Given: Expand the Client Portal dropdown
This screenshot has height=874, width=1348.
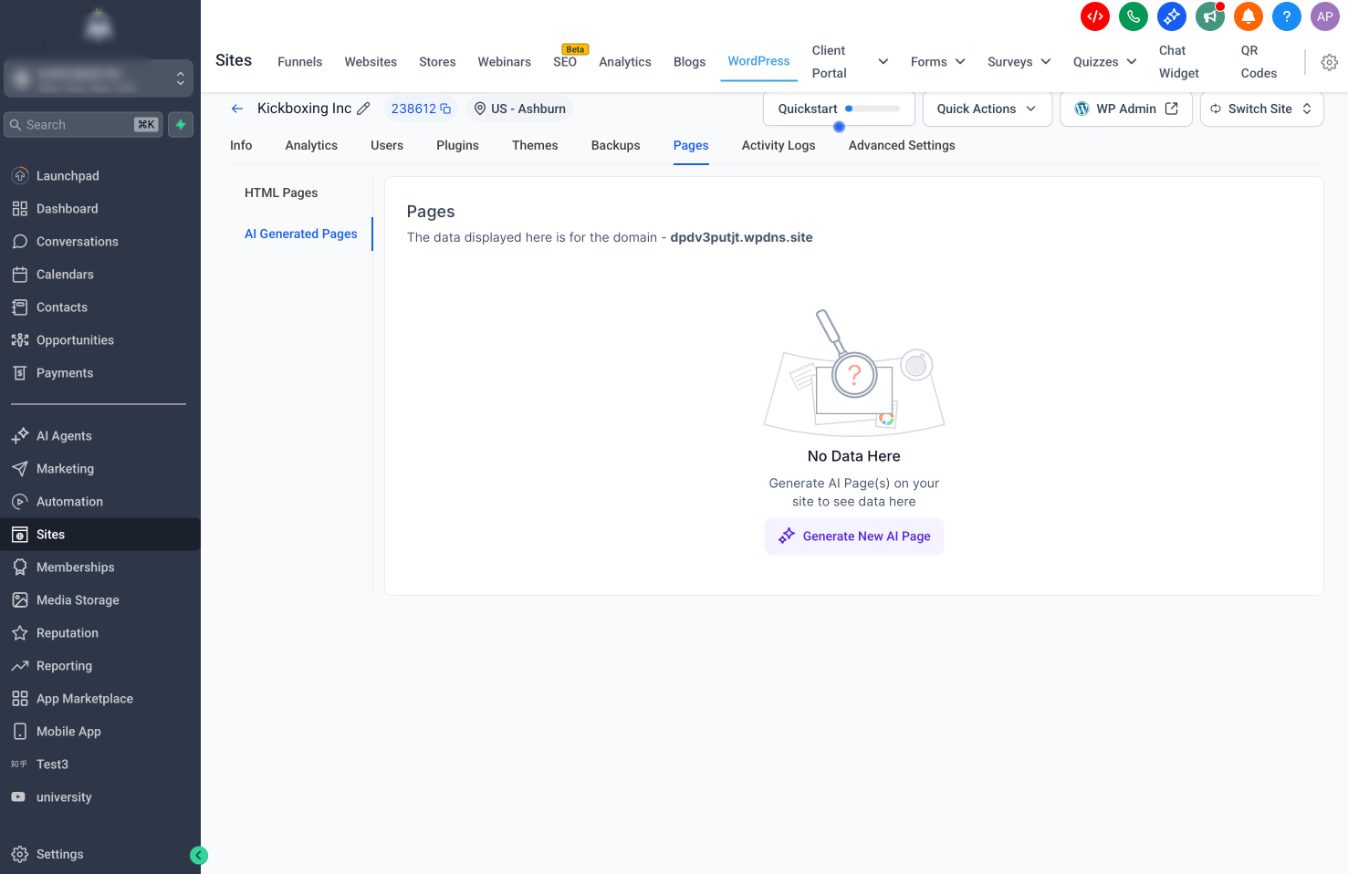Looking at the screenshot, I should [883, 62].
